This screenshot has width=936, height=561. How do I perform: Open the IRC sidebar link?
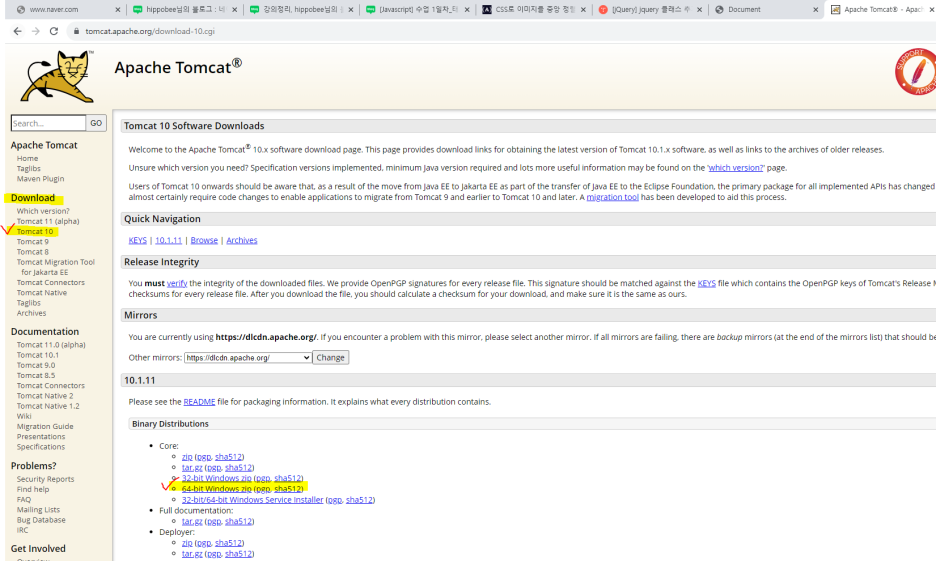(x=22, y=530)
